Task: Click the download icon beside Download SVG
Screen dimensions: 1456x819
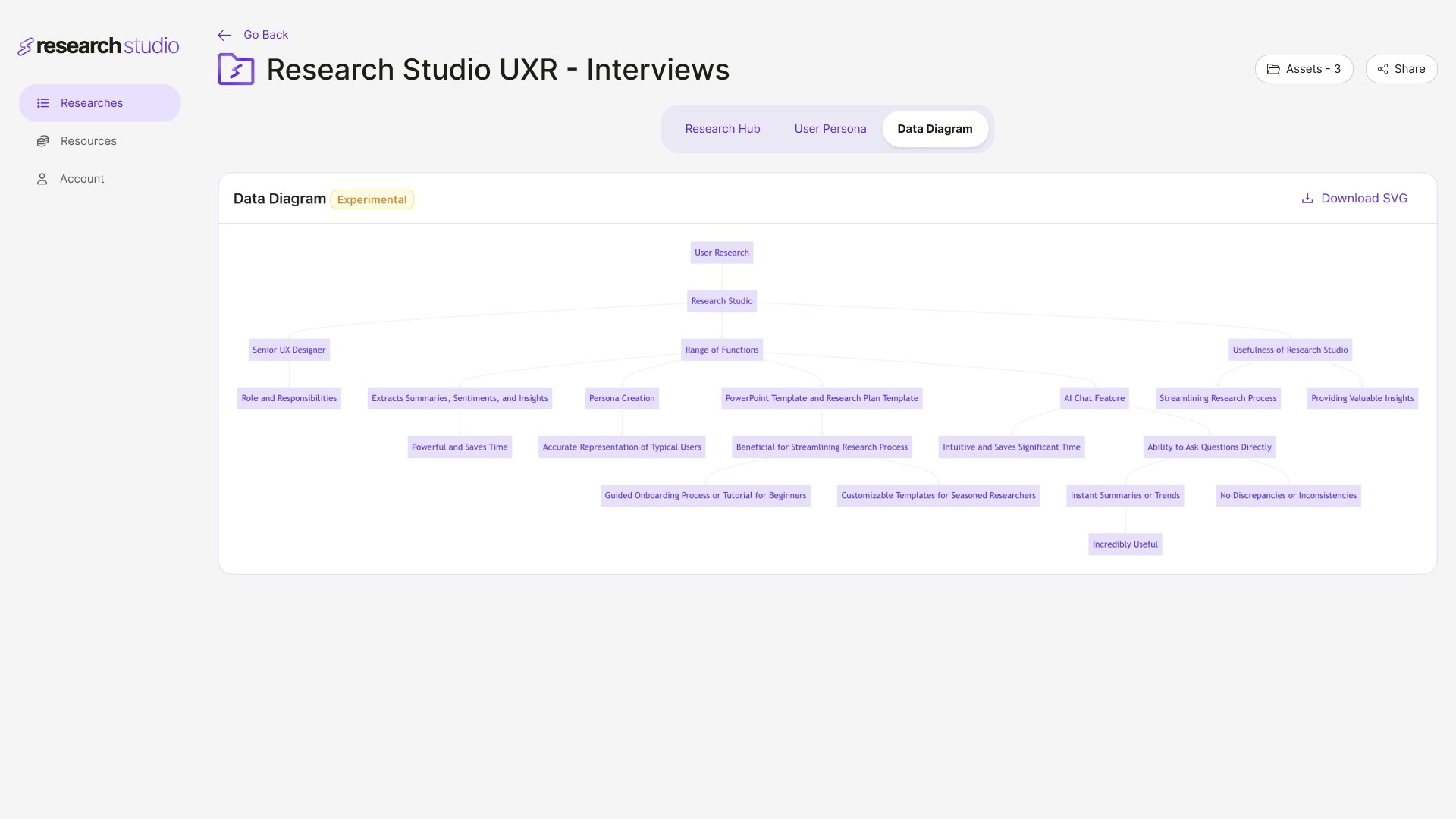Action: click(x=1307, y=199)
